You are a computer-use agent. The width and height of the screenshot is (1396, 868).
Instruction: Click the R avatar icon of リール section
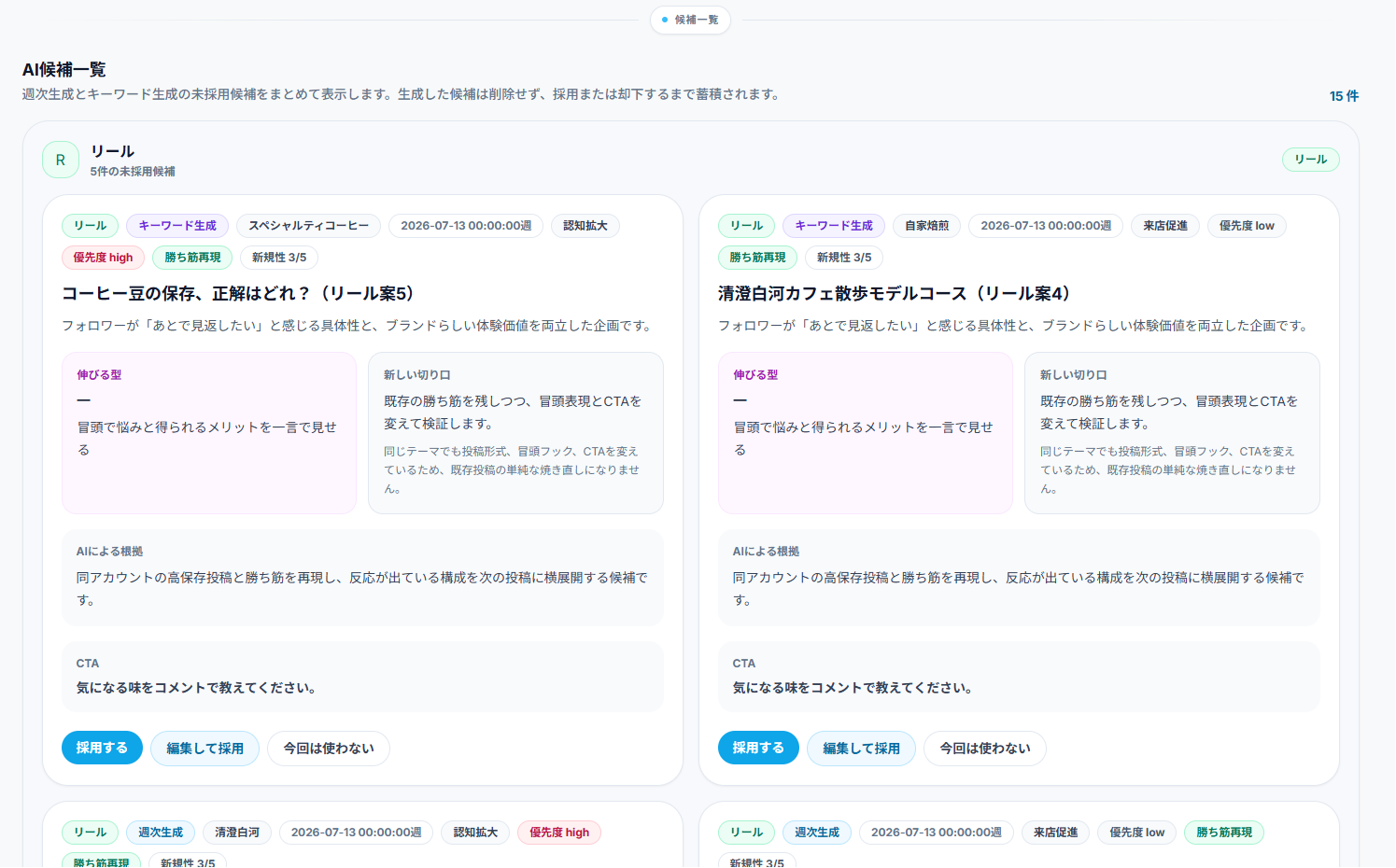(x=61, y=160)
